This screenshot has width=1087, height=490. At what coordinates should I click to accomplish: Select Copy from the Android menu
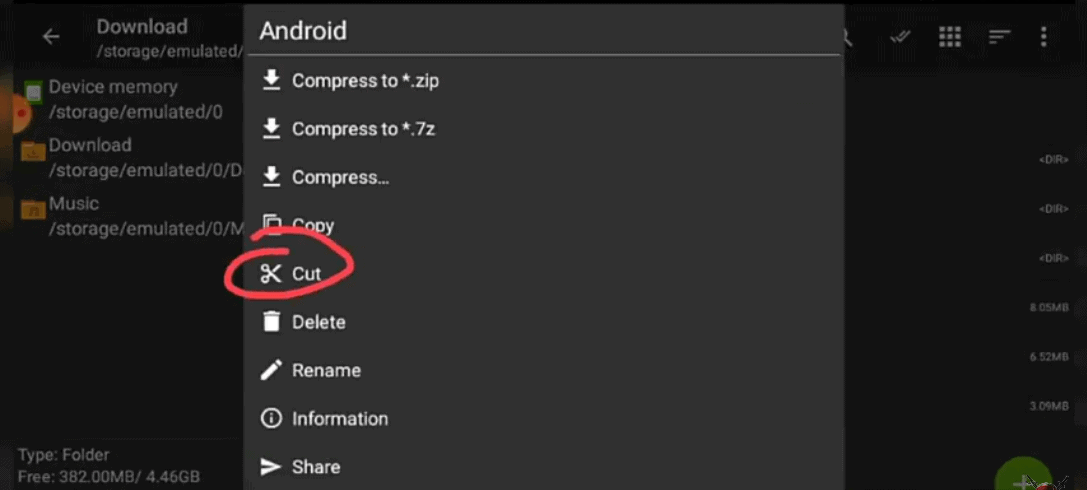tap(544, 226)
